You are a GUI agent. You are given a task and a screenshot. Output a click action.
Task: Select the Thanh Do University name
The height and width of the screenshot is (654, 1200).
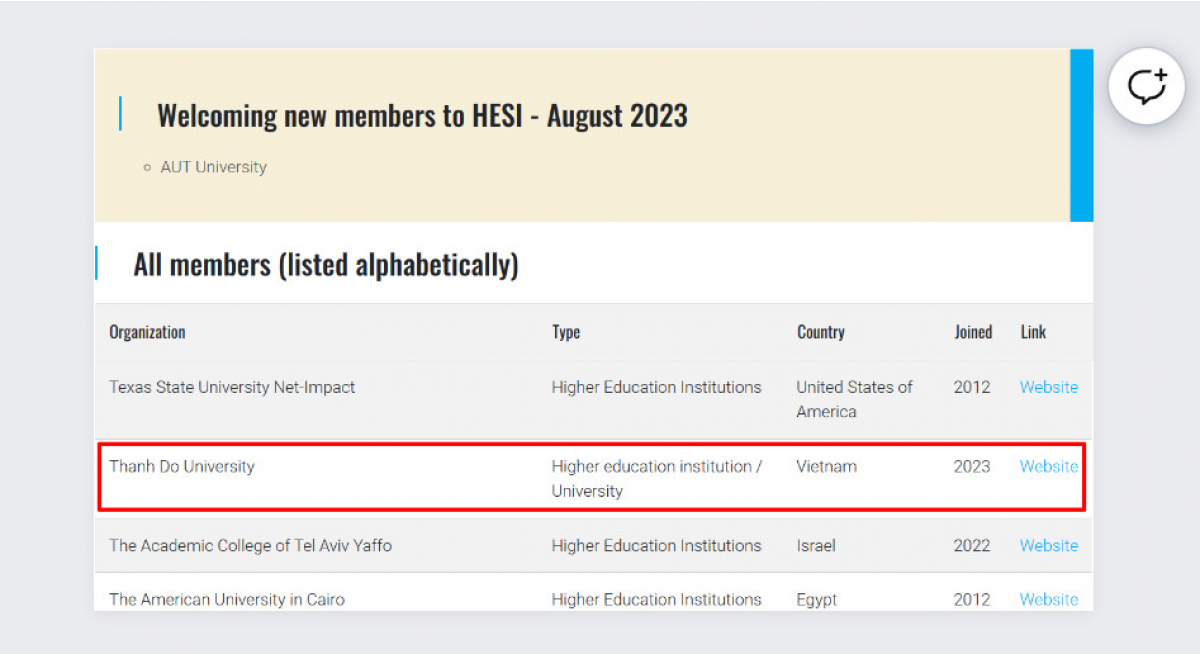(x=182, y=466)
